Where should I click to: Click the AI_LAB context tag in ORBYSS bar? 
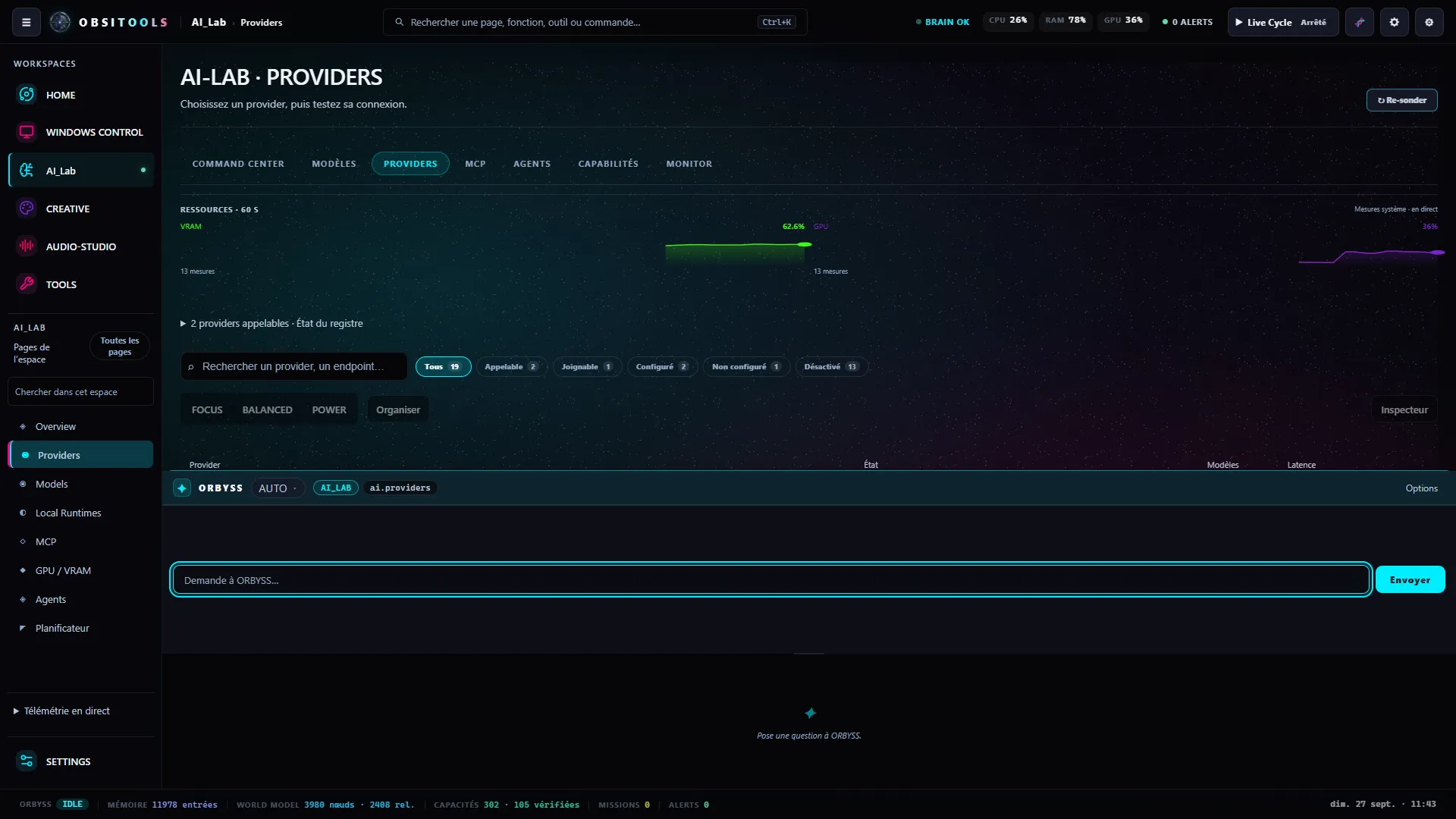335,488
